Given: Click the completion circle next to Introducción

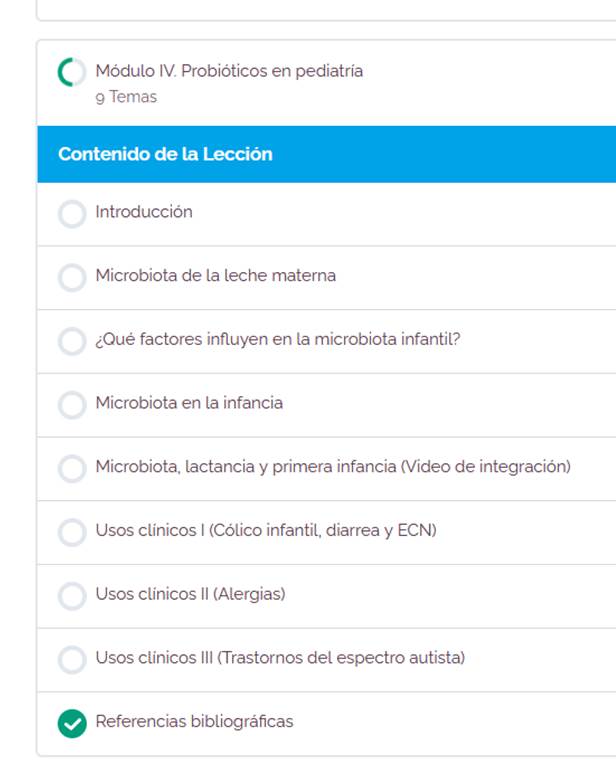Looking at the screenshot, I should tap(72, 213).
